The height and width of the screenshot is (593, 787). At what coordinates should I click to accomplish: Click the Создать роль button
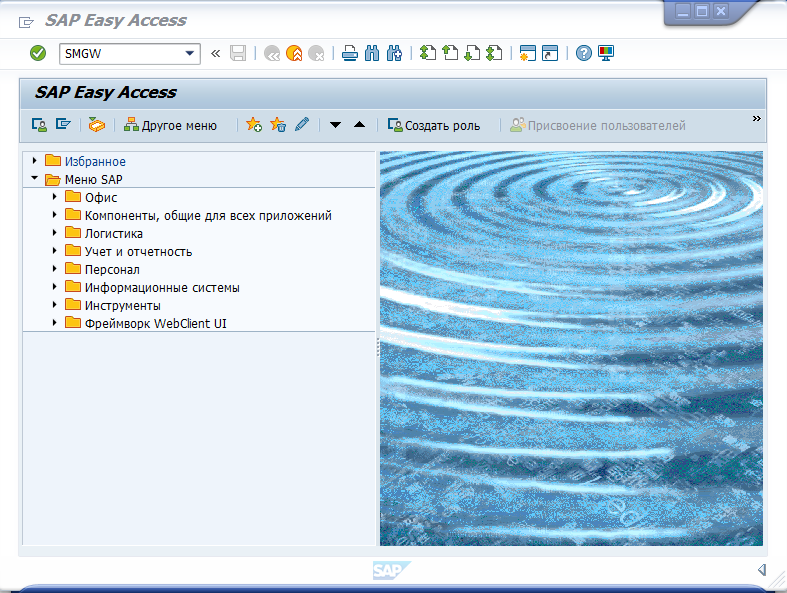(x=434, y=125)
